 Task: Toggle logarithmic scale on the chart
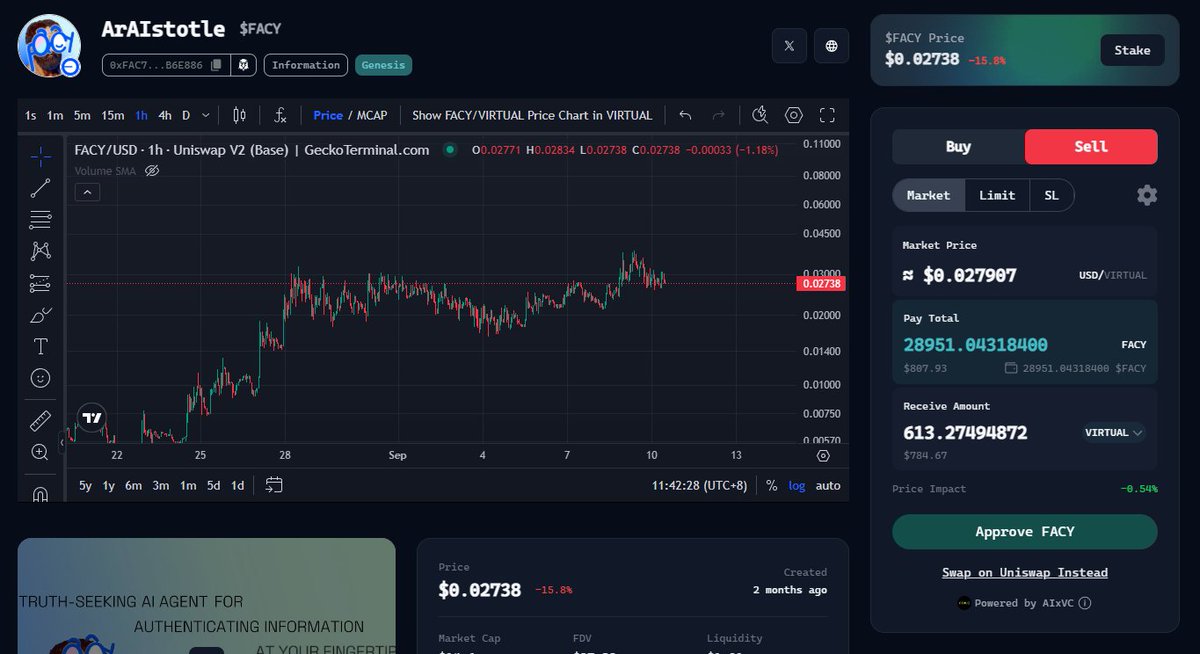tap(797, 485)
